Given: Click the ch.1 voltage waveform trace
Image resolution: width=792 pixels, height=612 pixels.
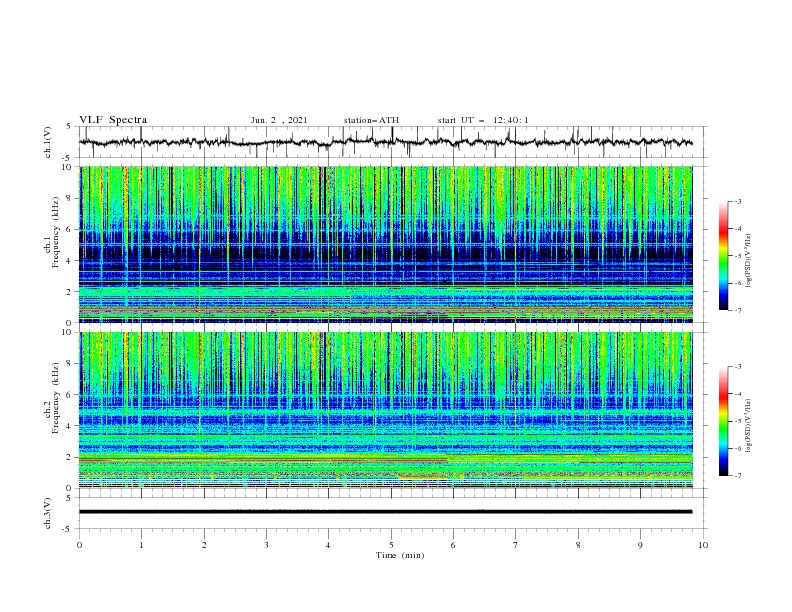Looking at the screenshot, I should (x=385, y=142).
